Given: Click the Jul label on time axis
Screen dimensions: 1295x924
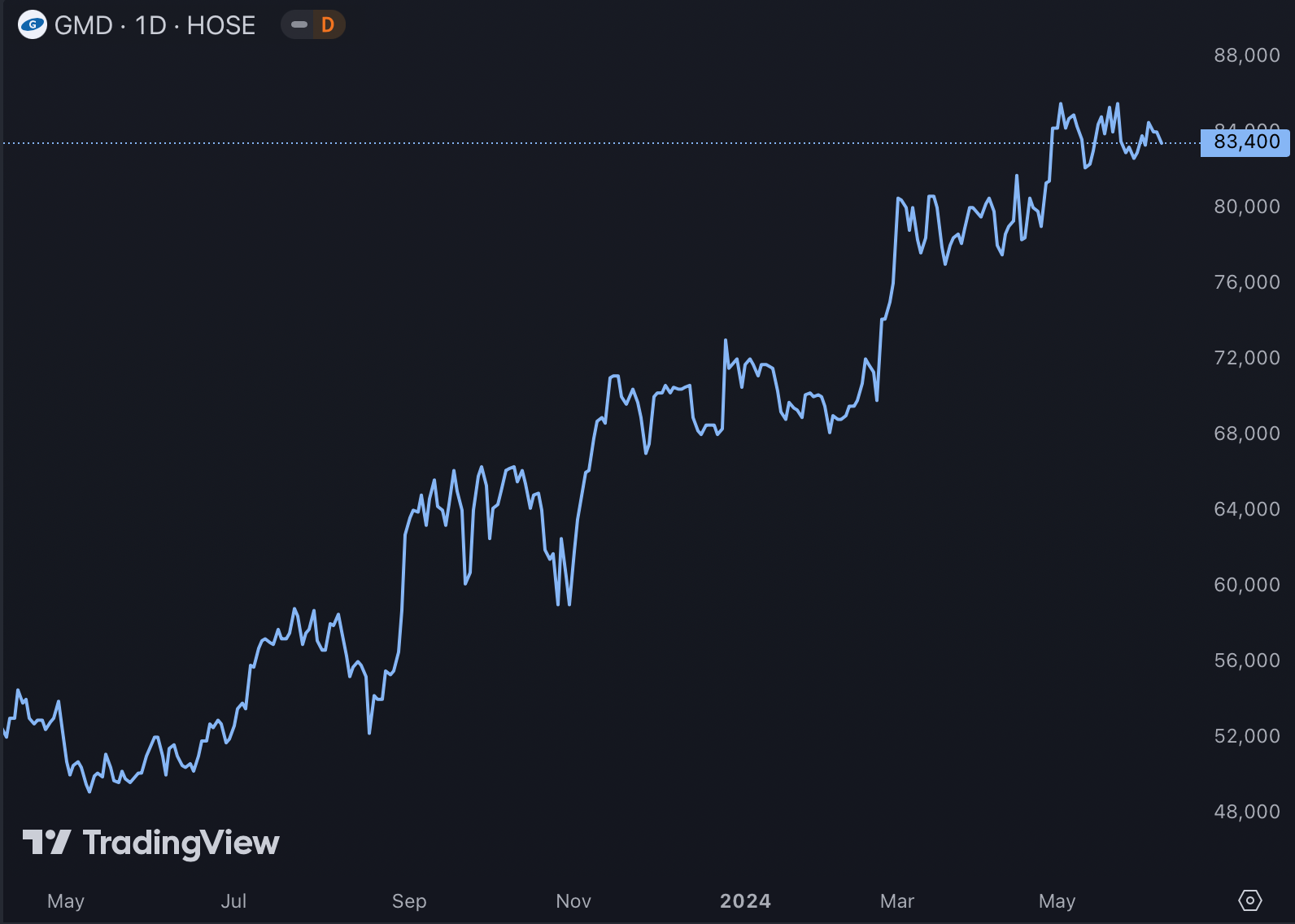Looking at the screenshot, I should pyautogui.click(x=233, y=901).
